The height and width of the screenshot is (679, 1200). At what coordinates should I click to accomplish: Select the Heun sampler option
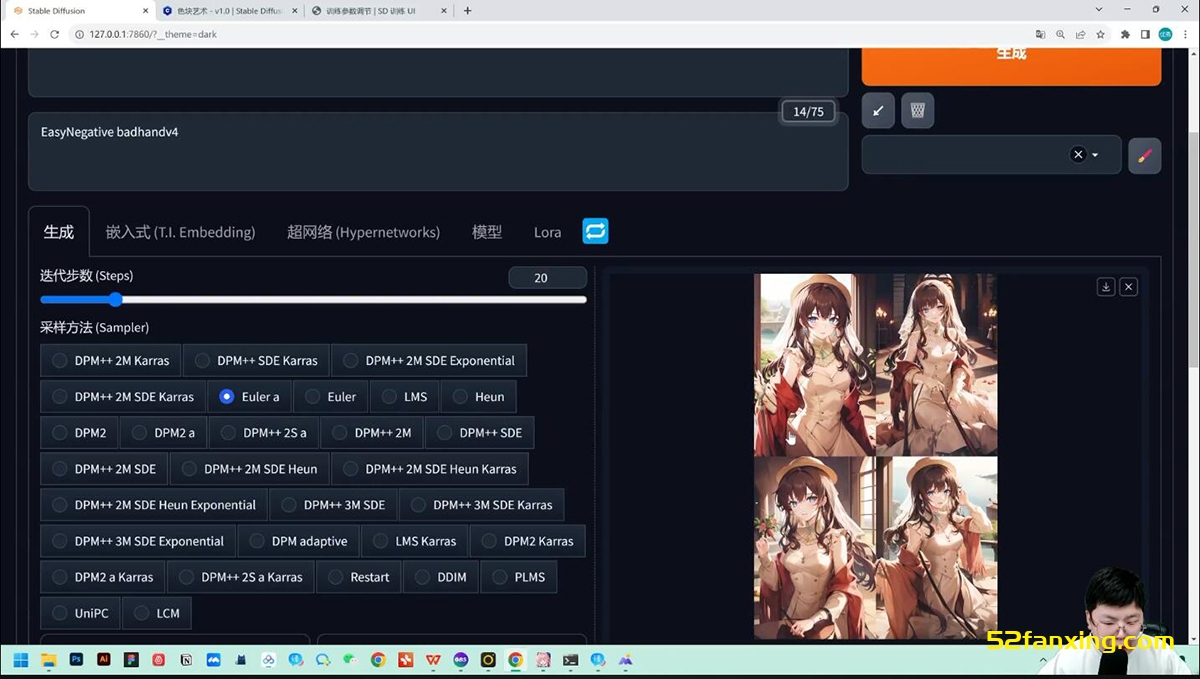click(x=479, y=396)
